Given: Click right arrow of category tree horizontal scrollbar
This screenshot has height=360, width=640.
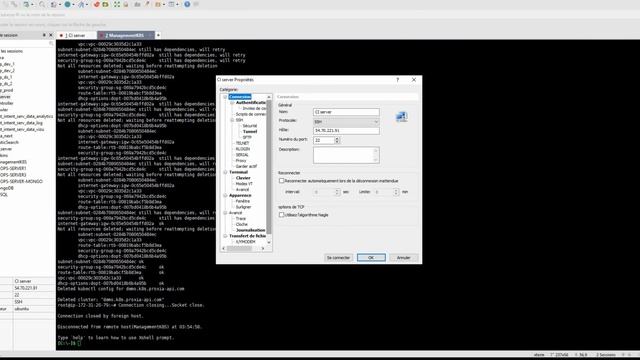Looking at the screenshot, I should point(263,248).
